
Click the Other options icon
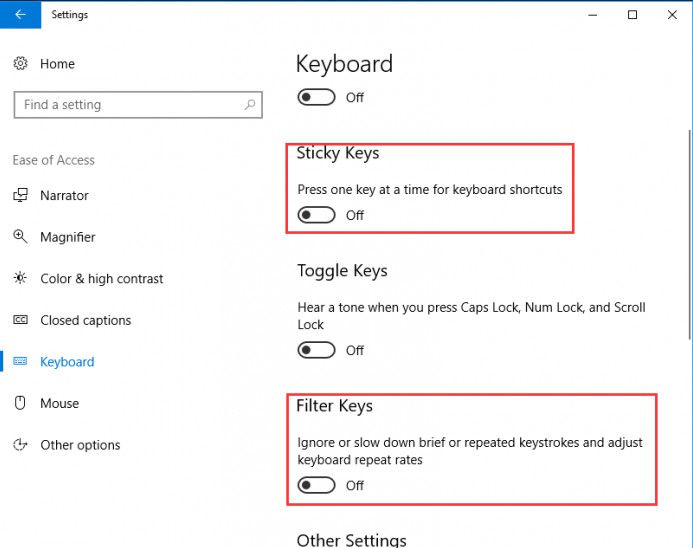(20, 444)
